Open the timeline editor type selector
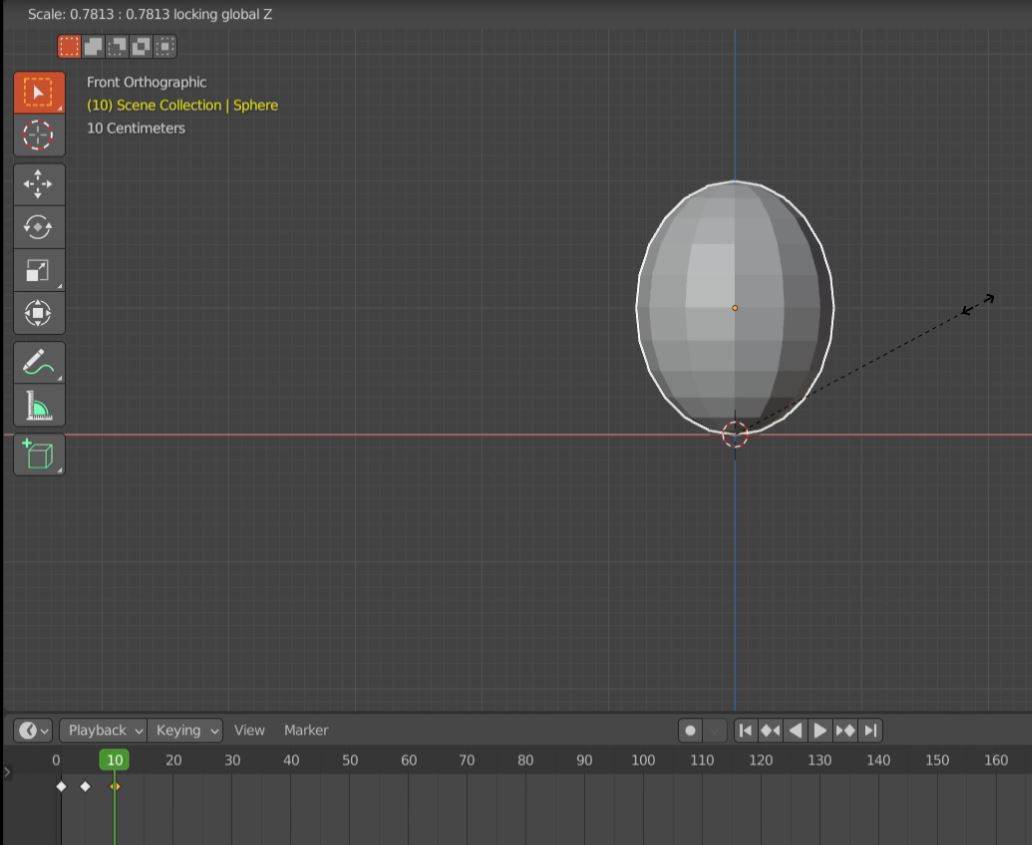The width and height of the screenshot is (1032, 845). click(x=32, y=730)
